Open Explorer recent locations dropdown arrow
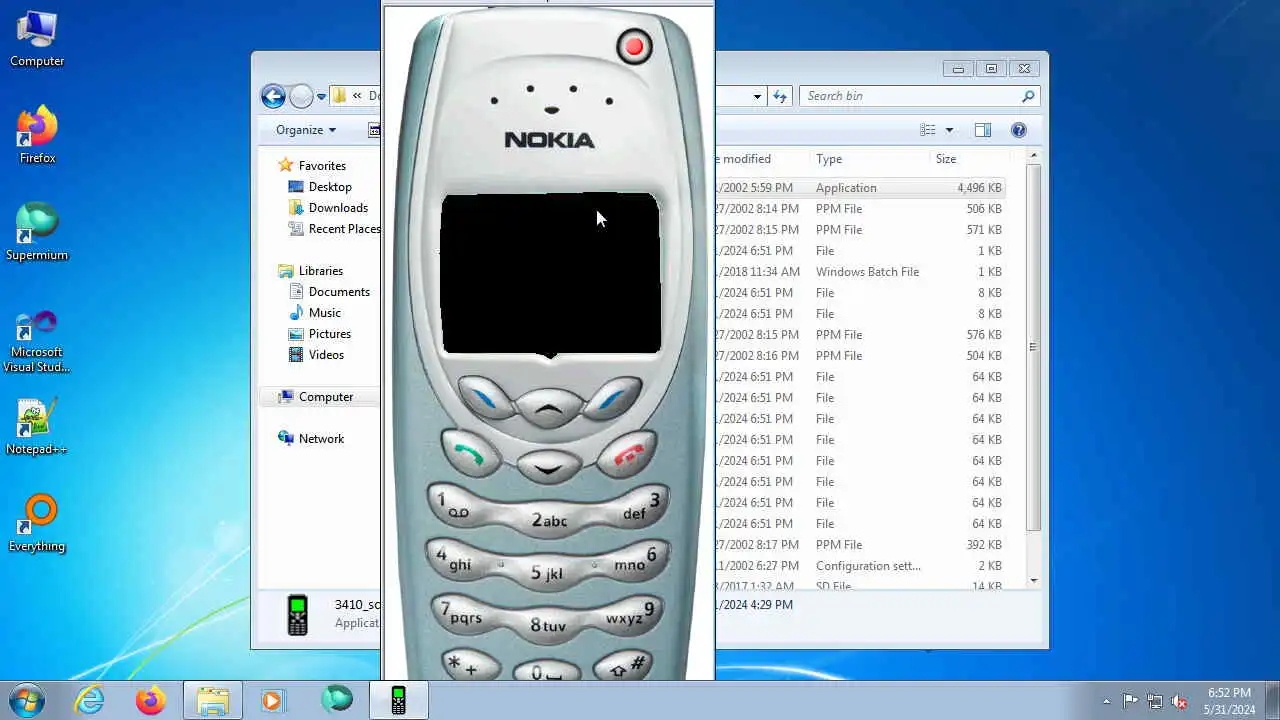The image size is (1280, 720). [321, 97]
